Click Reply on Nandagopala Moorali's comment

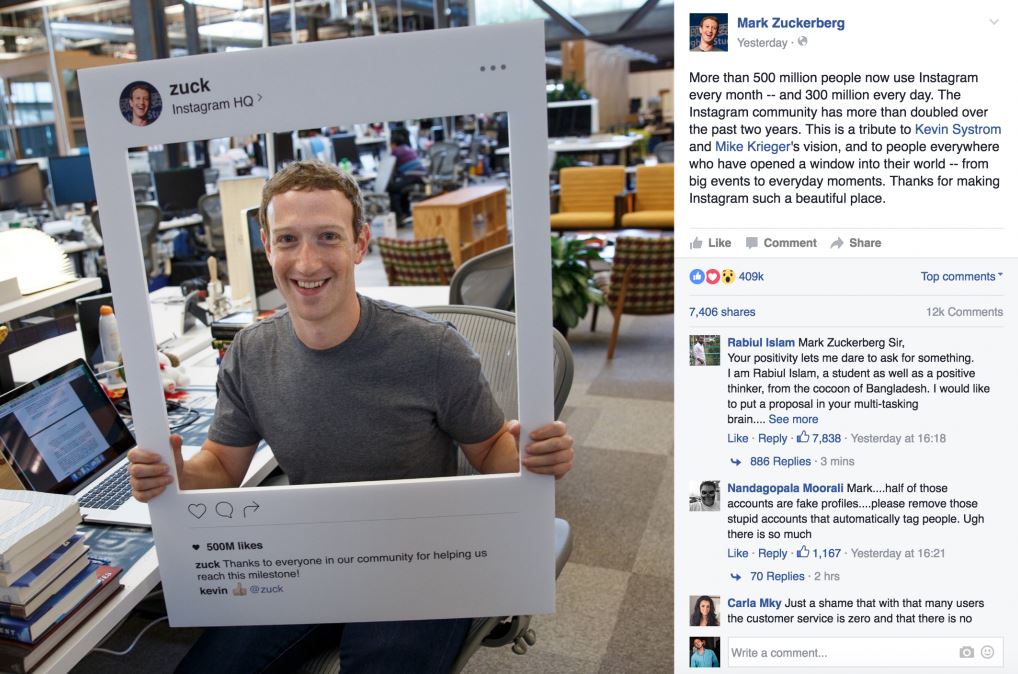coord(772,553)
